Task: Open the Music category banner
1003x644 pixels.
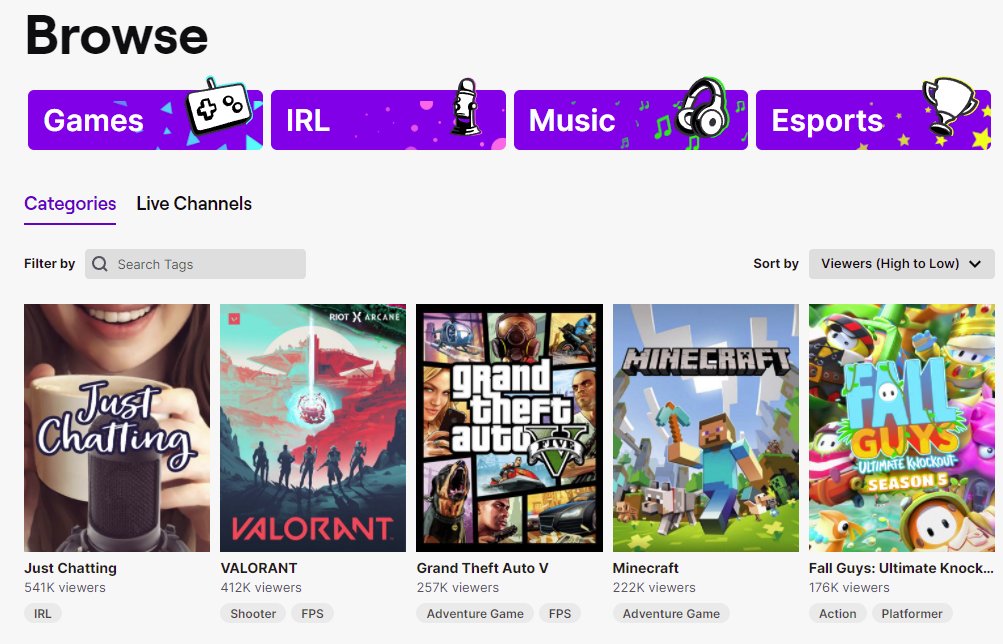Action: click(x=631, y=120)
